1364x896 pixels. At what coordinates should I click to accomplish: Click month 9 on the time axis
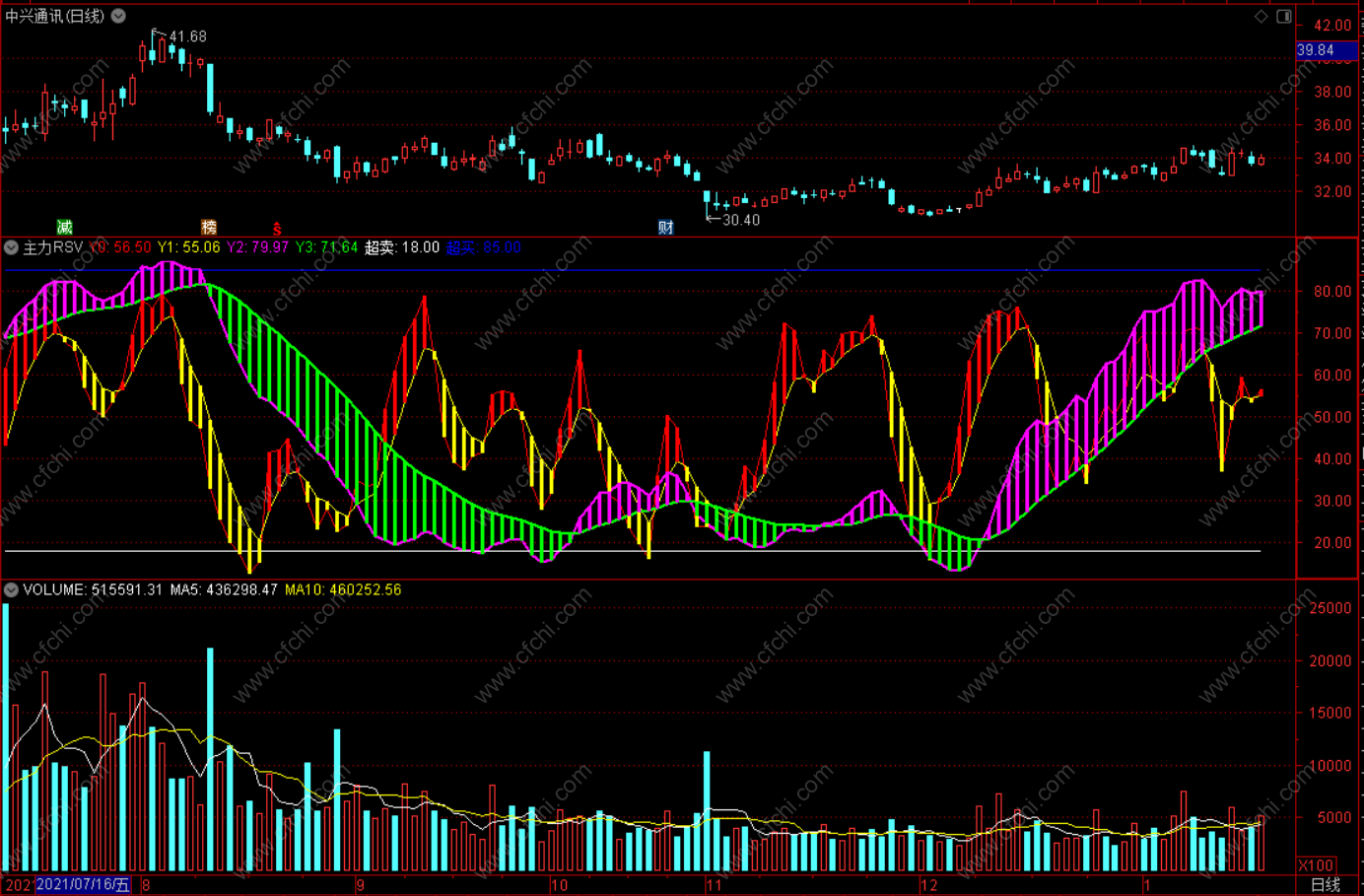point(361,885)
